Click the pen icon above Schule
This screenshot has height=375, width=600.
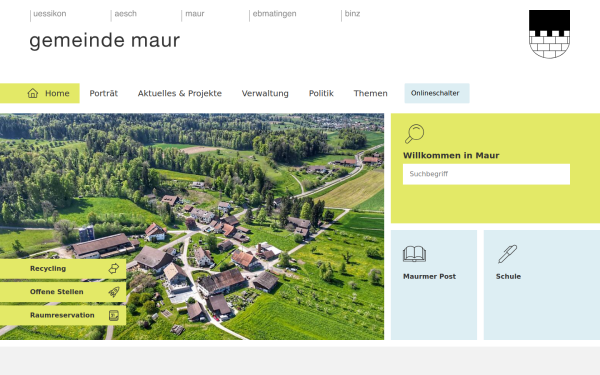click(507, 254)
